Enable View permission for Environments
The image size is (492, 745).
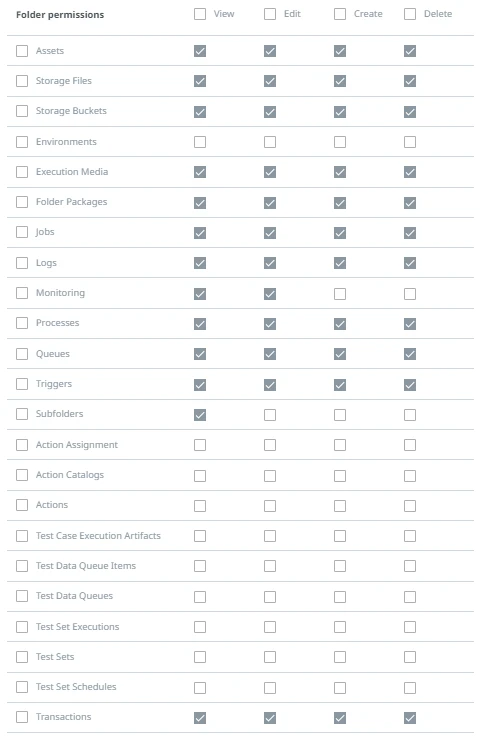tap(200, 142)
